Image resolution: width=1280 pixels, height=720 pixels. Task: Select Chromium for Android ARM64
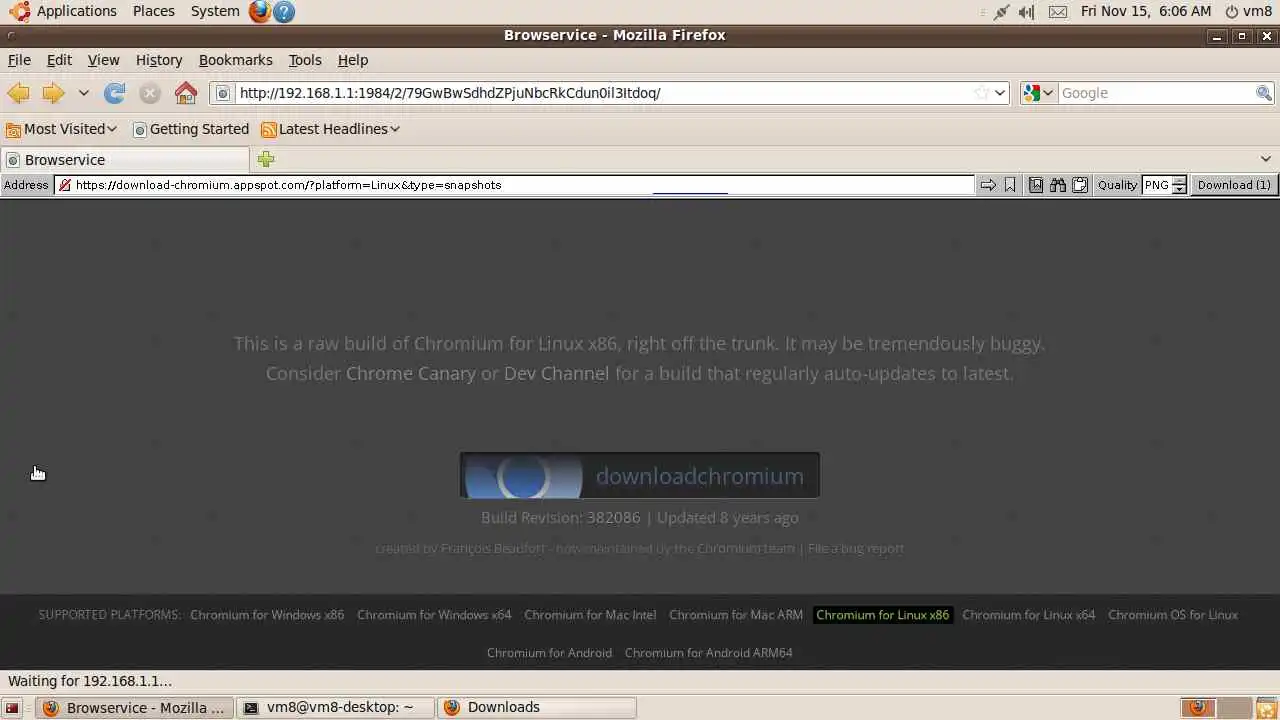click(709, 653)
